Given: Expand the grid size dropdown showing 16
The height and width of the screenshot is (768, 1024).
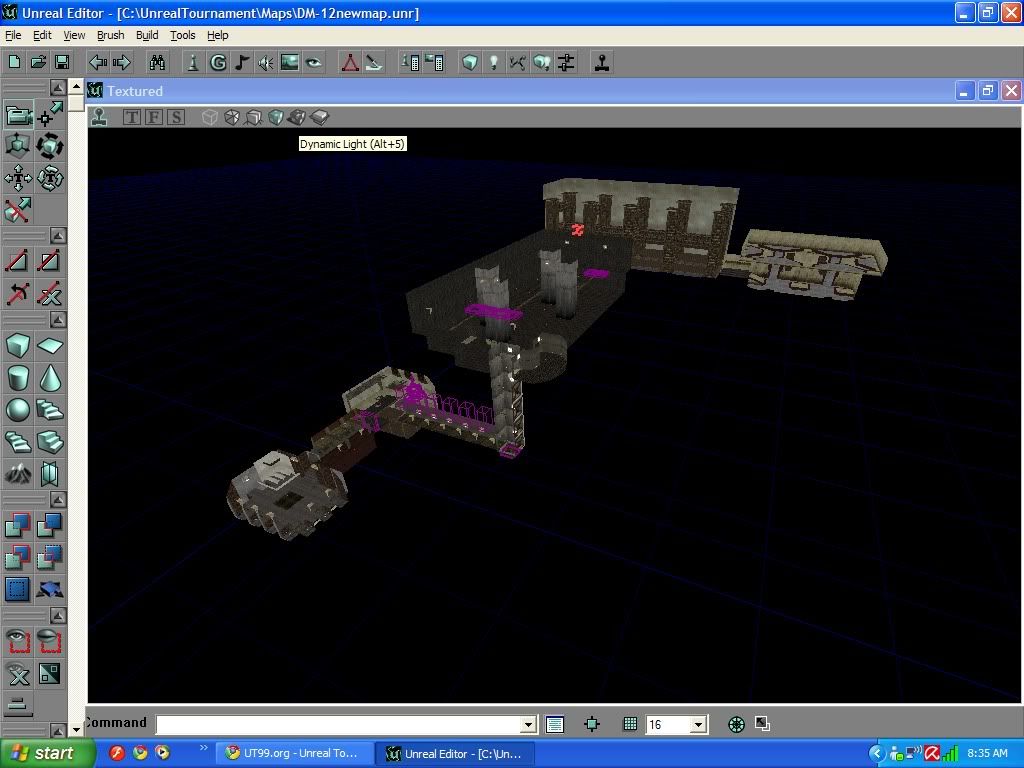Looking at the screenshot, I should [699, 724].
